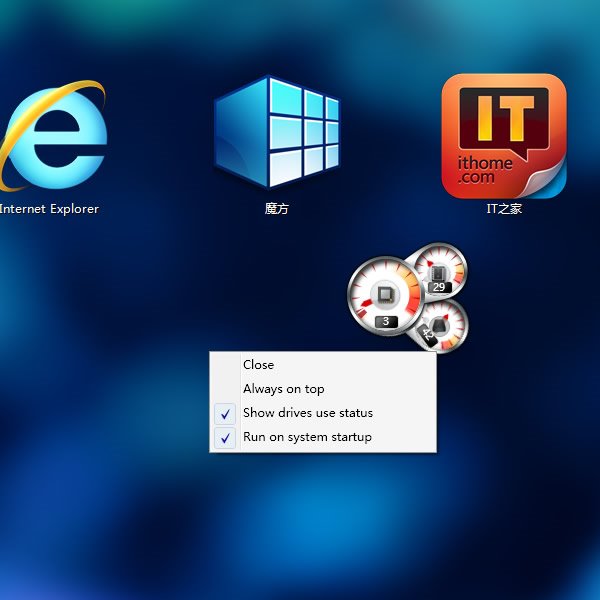Click the 魔方 label under the cube
Image resolution: width=600 pixels, height=600 pixels.
[277, 209]
